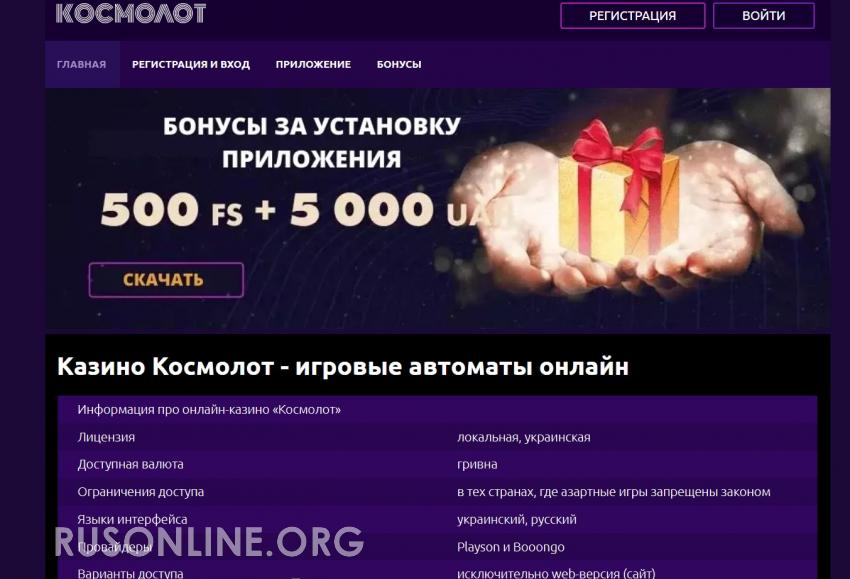Click the Доступная валюта row label
The width and height of the screenshot is (850, 579).
click(130, 464)
